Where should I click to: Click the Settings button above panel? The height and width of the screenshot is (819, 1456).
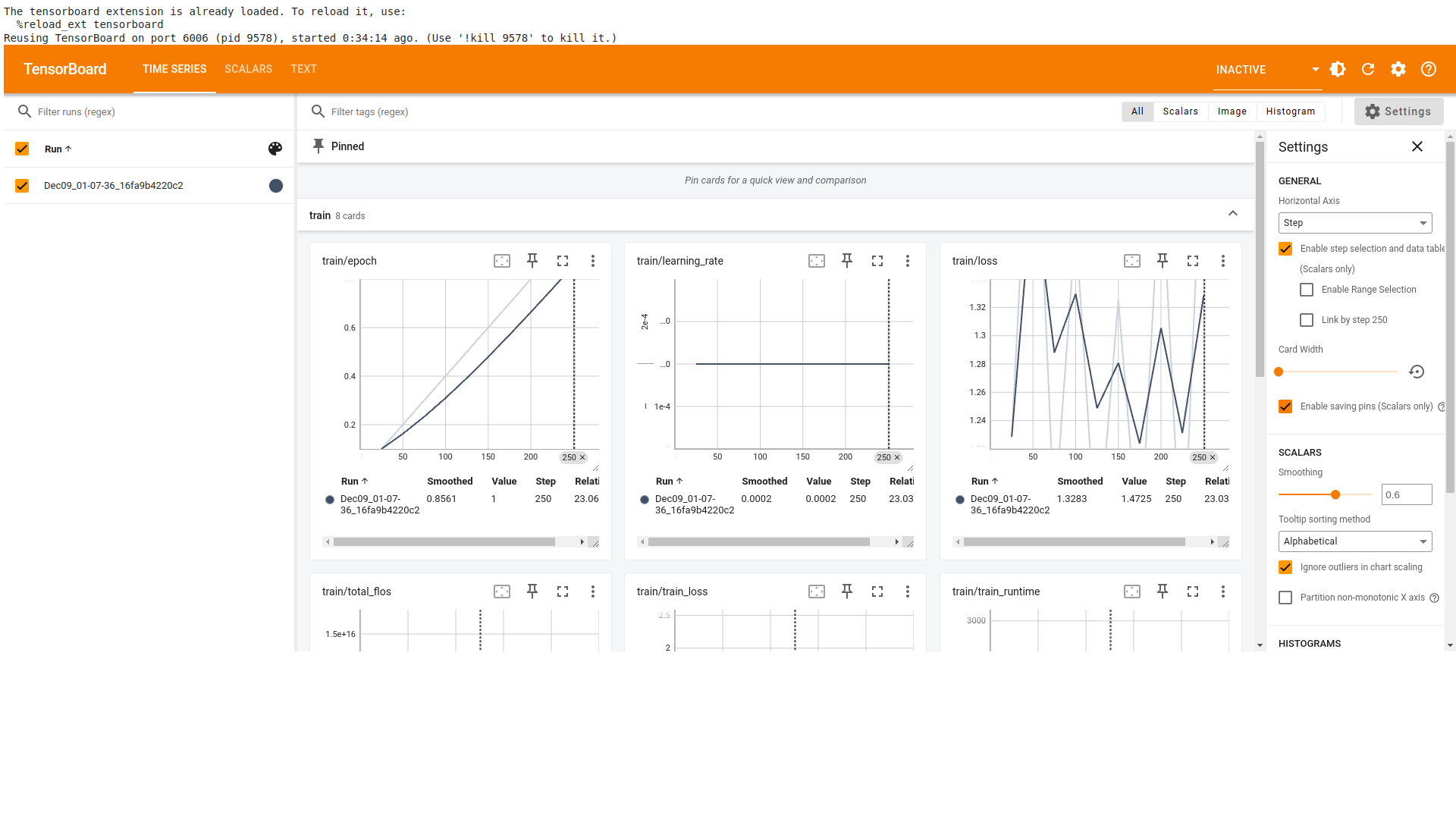pyautogui.click(x=1398, y=111)
